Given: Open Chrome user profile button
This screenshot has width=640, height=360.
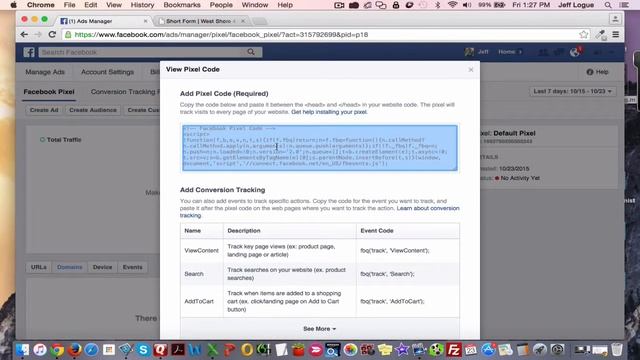Looking at the screenshot, I should point(615,19).
